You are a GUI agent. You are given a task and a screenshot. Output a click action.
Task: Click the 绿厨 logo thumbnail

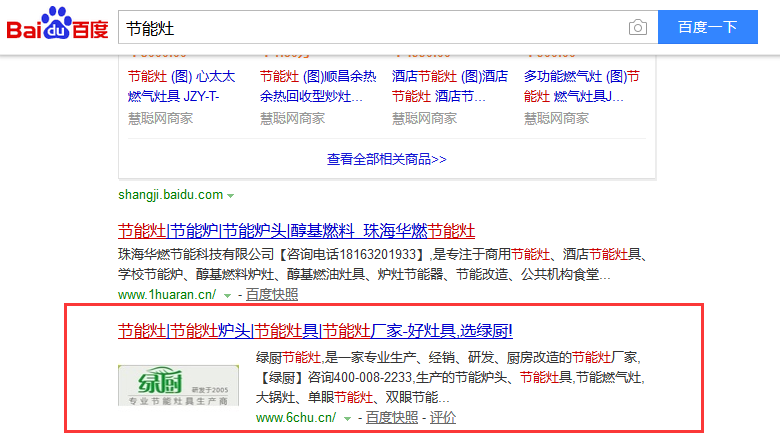click(179, 385)
